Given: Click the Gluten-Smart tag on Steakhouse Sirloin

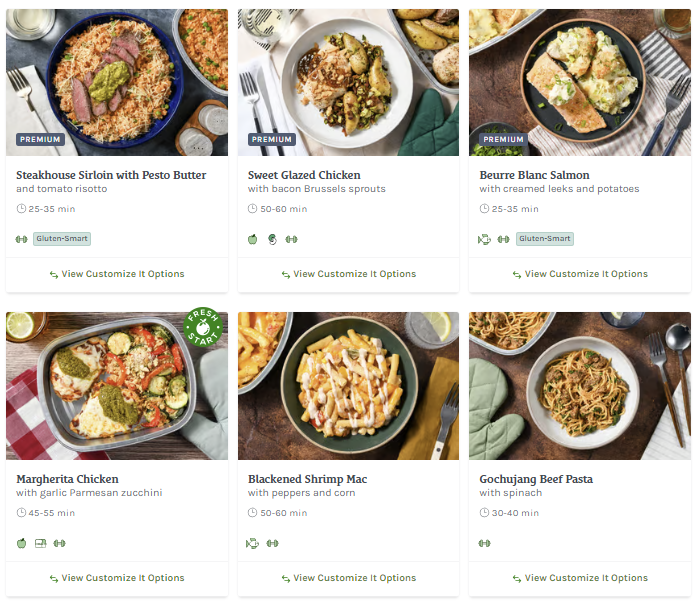Looking at the screenshot, I should point(62,239).
